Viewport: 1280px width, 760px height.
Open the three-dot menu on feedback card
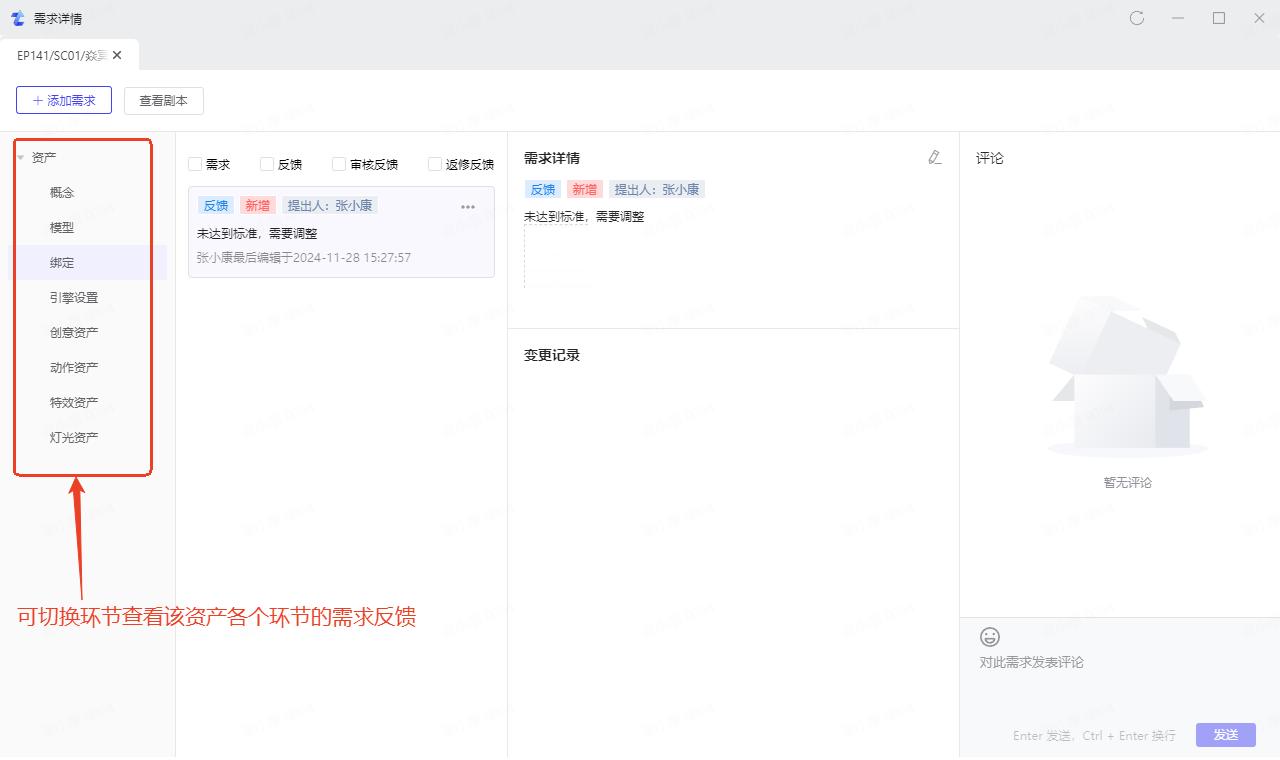click(467, 207)
